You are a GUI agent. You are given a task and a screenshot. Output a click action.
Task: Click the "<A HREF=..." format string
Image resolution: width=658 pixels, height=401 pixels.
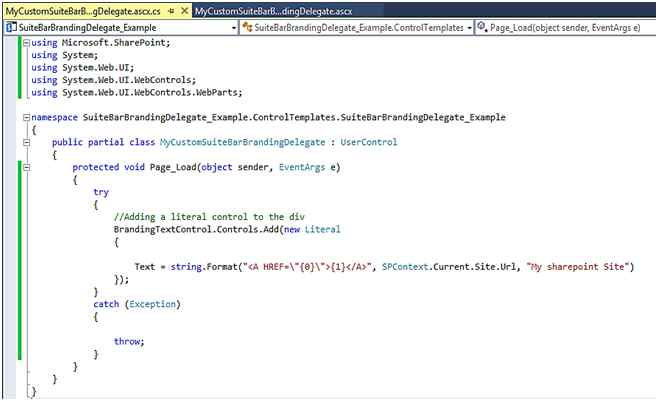307,267
